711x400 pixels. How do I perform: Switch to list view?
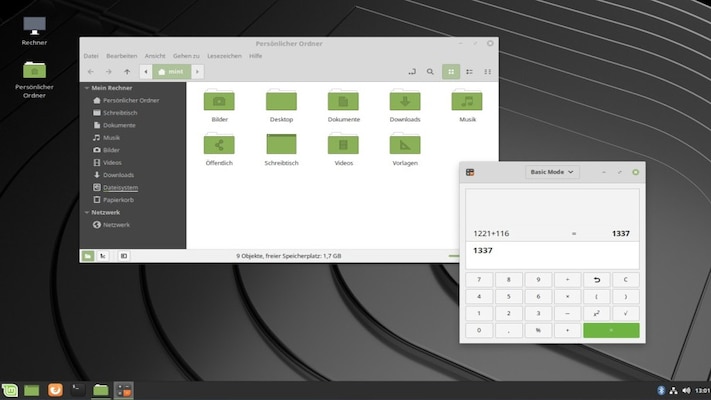[469, 72]
